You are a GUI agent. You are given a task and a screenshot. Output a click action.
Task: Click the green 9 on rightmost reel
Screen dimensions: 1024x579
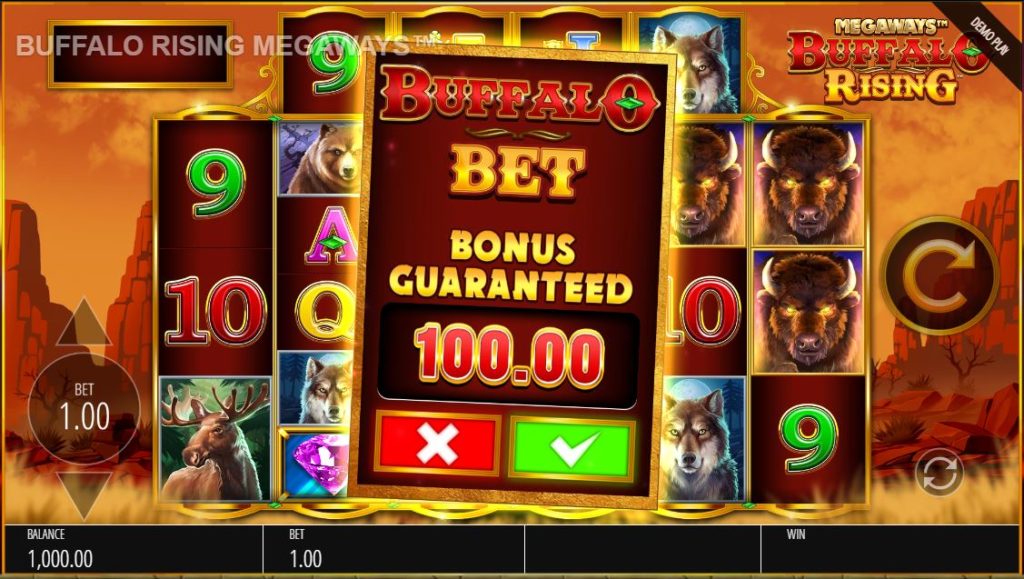(808, 438)
